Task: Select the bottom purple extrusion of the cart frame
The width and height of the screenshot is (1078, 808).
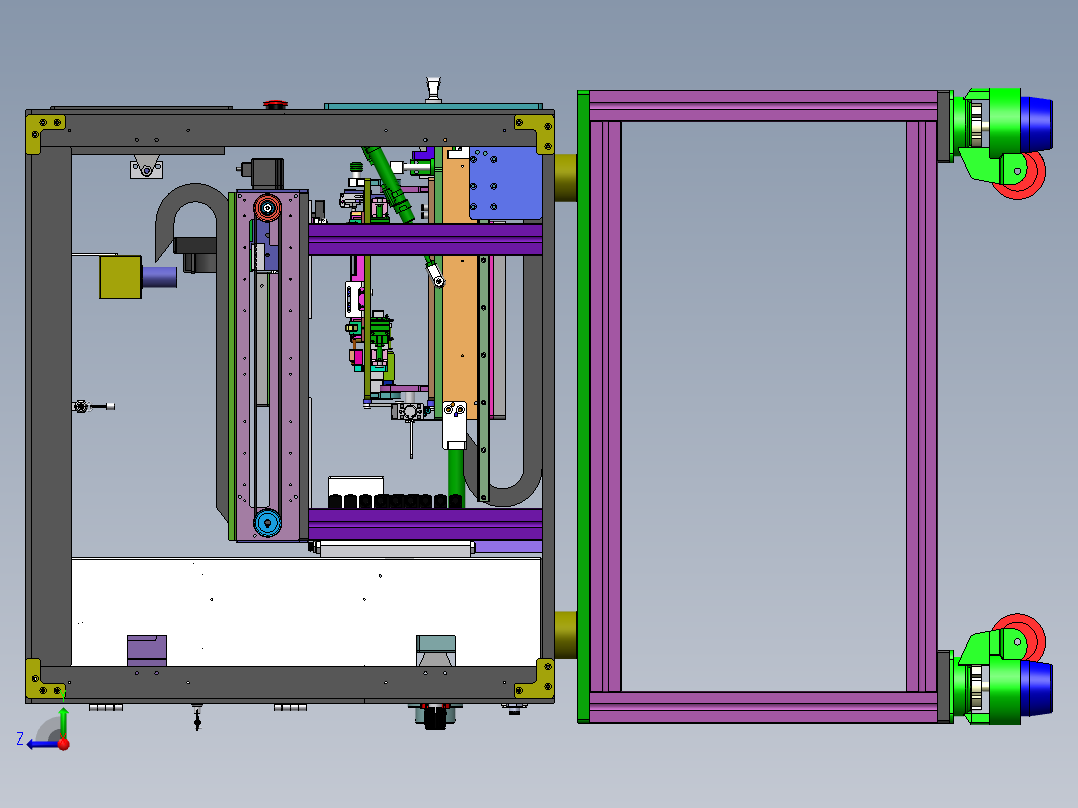Action: (763, 707)
